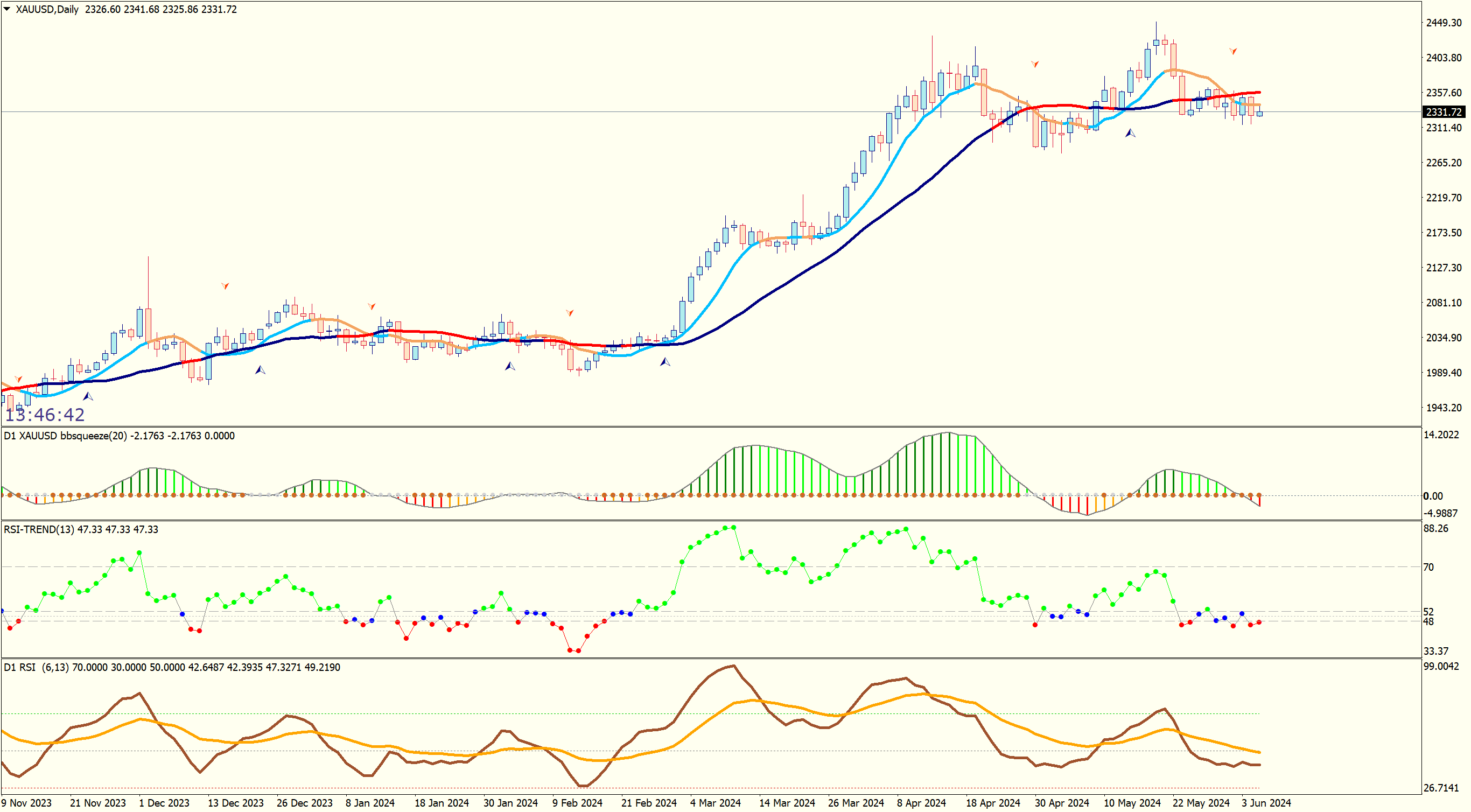Viewport: 1471px width, 812px height.
Task: Click the 70 level label in RSI-TREND panel
Action: [1428, 567]
